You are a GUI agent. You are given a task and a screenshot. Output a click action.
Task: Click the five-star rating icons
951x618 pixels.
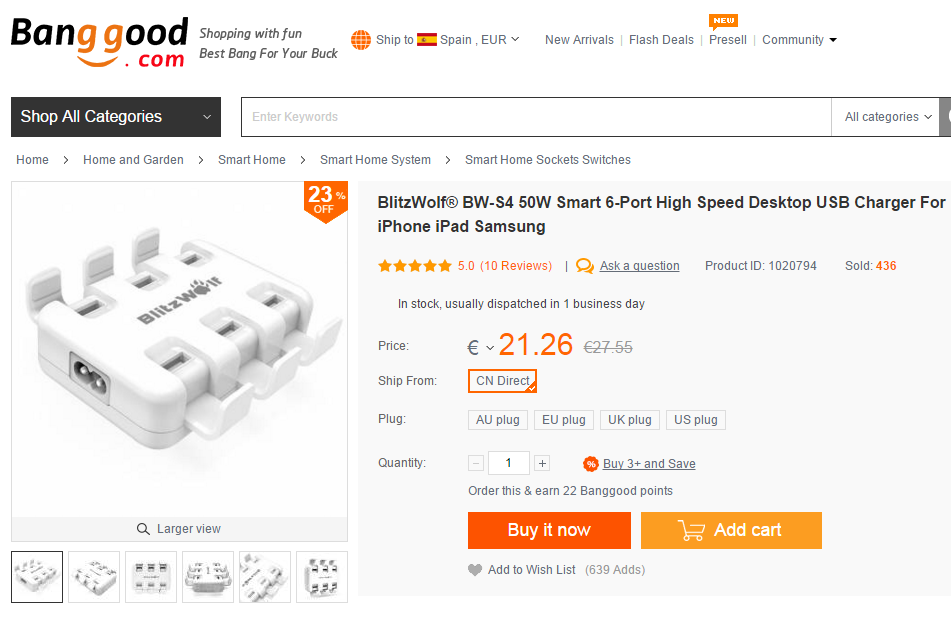click(x=414, y=266)
